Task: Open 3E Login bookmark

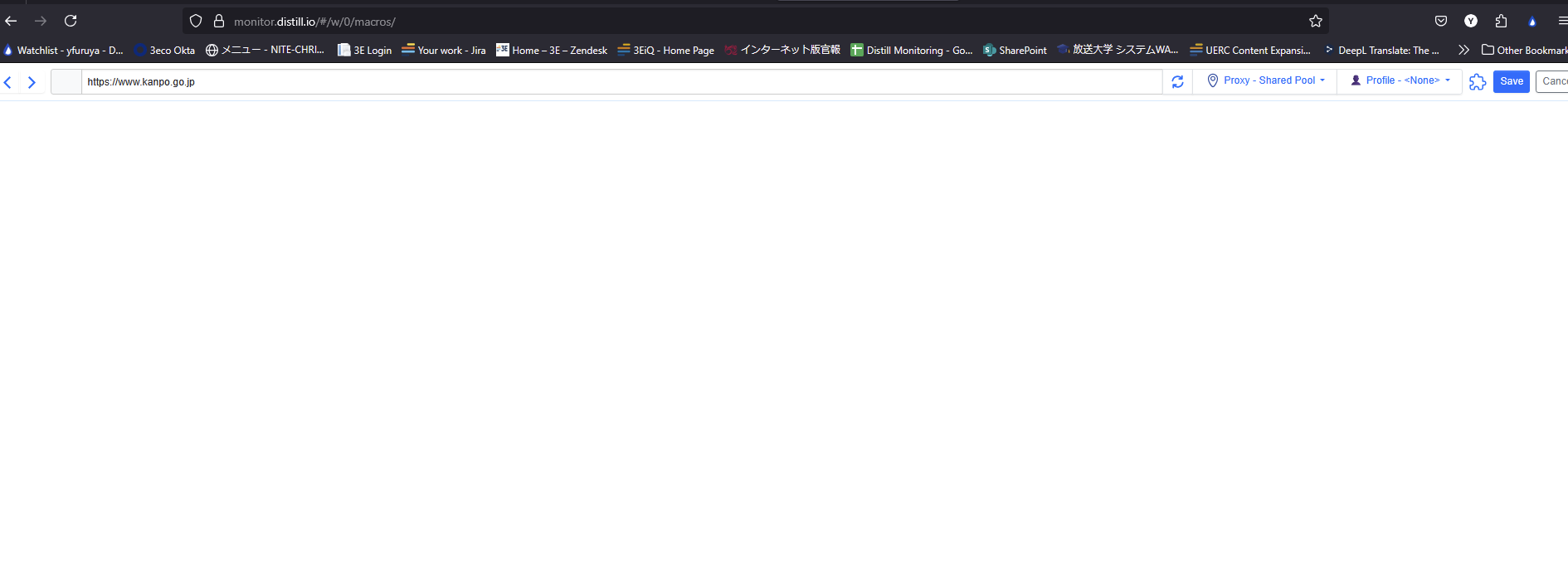Action: coord(364,50)
